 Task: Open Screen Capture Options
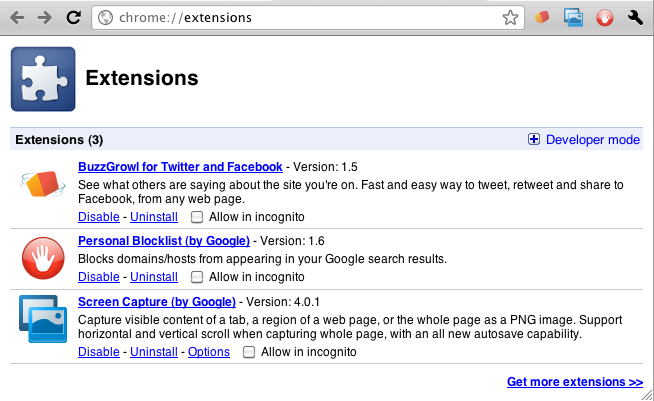[208, 352]
